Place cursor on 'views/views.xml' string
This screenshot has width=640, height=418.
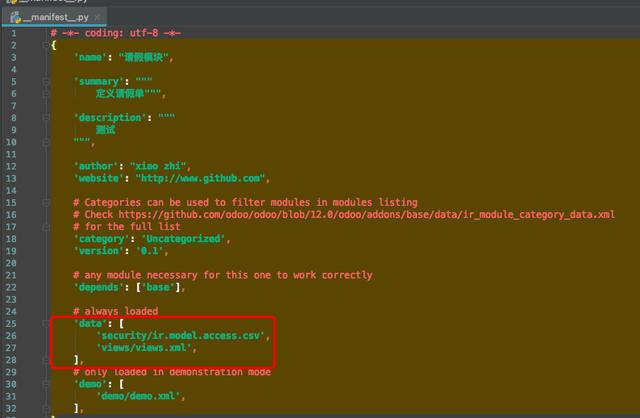[146, 348]
